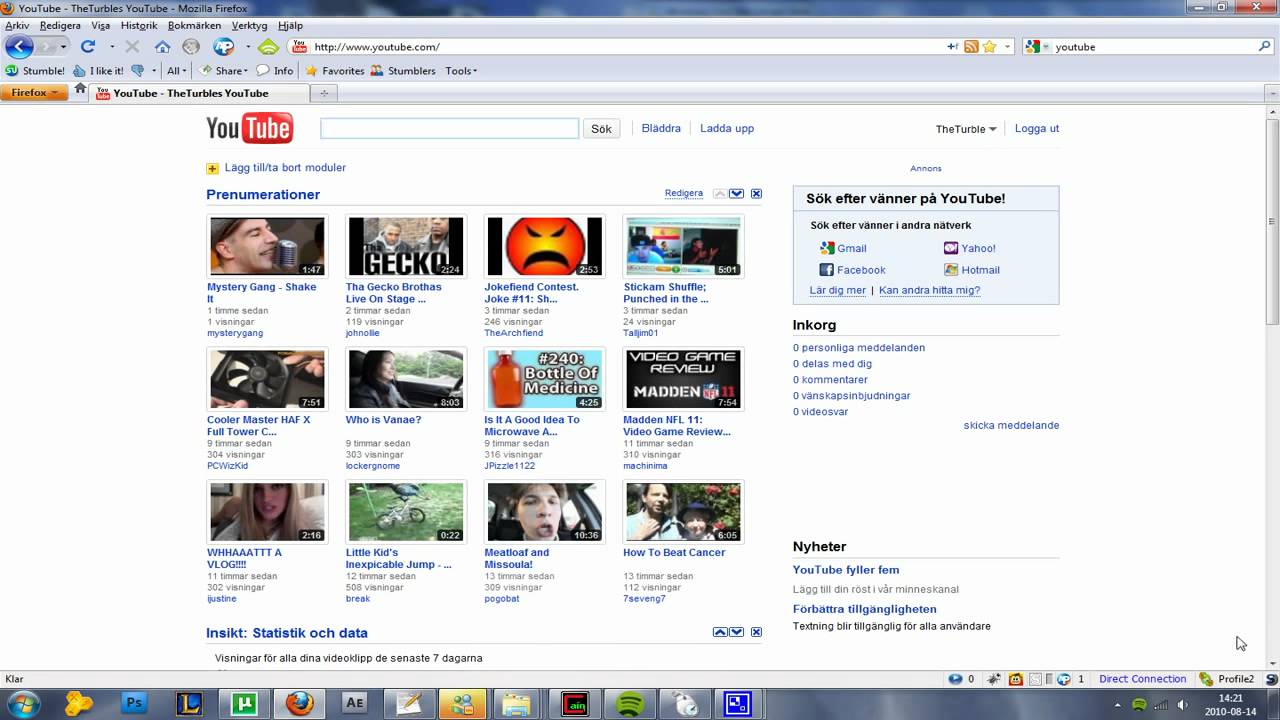Click the I like it! thumbs-up
1280x720 pixels.
coord(98,71)
